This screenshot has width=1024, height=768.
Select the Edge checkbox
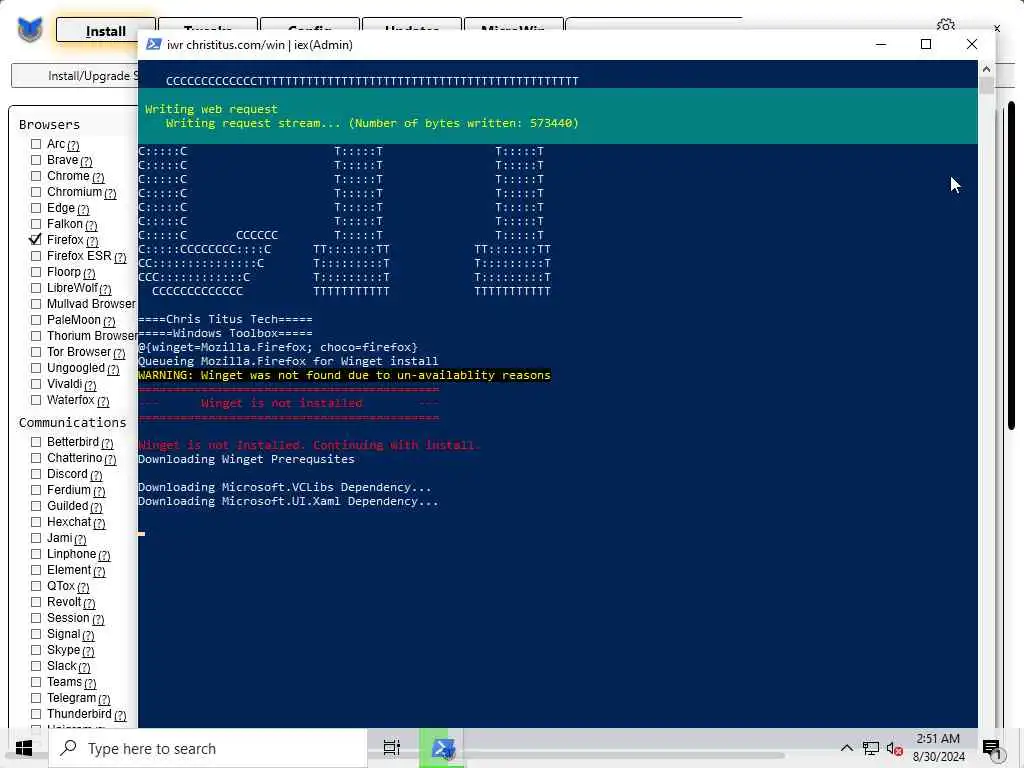point(36,208)
